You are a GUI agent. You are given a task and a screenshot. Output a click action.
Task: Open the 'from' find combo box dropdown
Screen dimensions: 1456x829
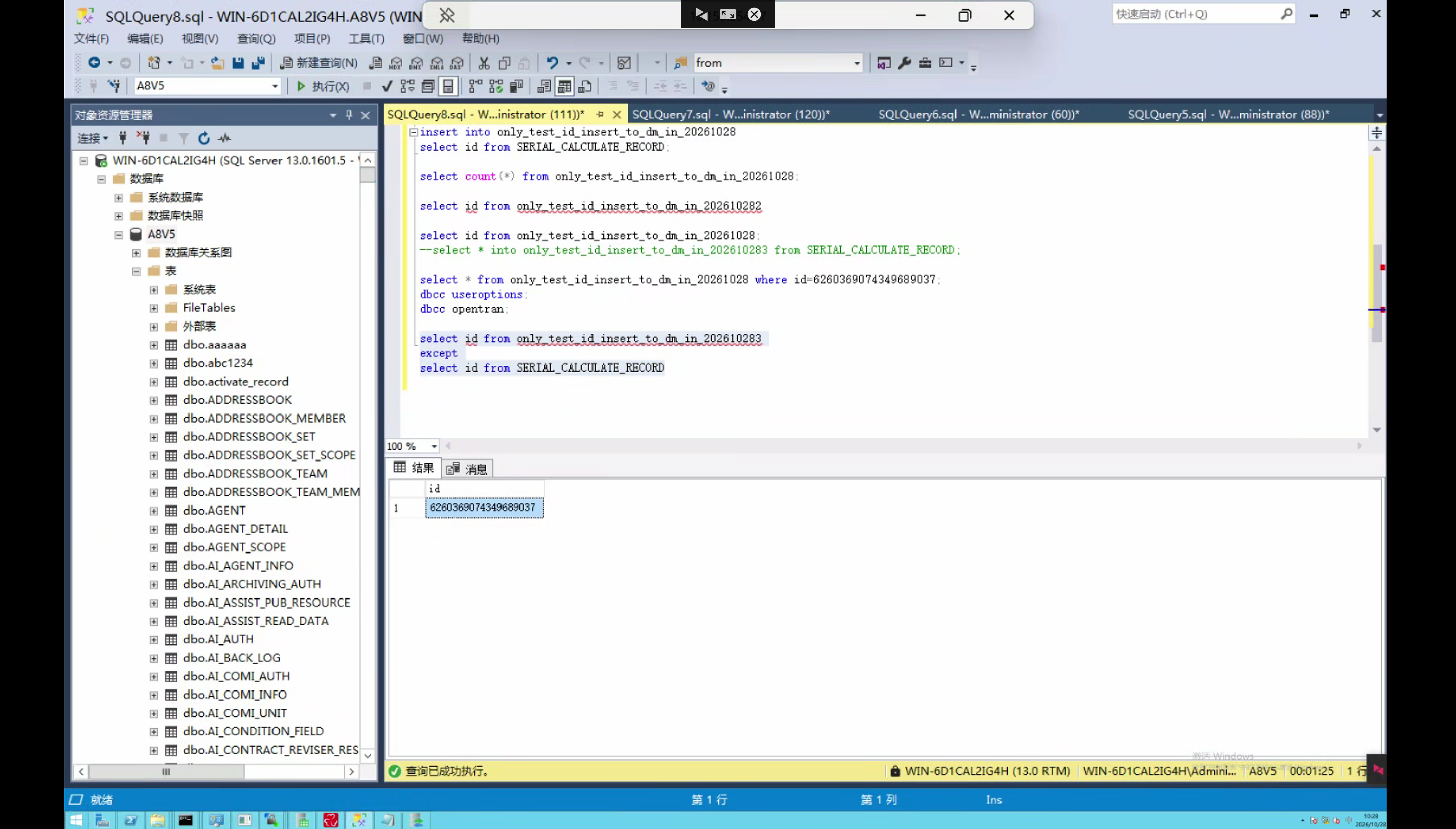tap(857, 63)
